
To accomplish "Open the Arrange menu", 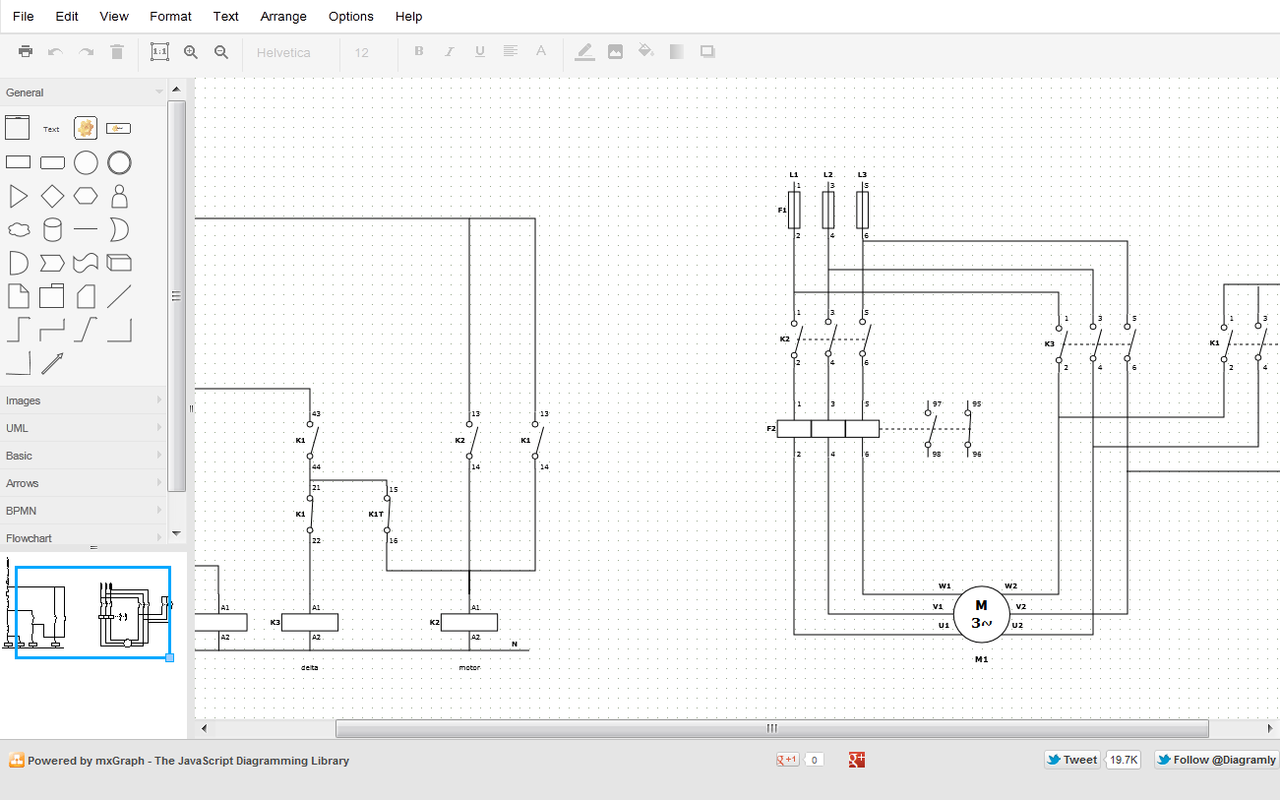I will coord(283,16).
